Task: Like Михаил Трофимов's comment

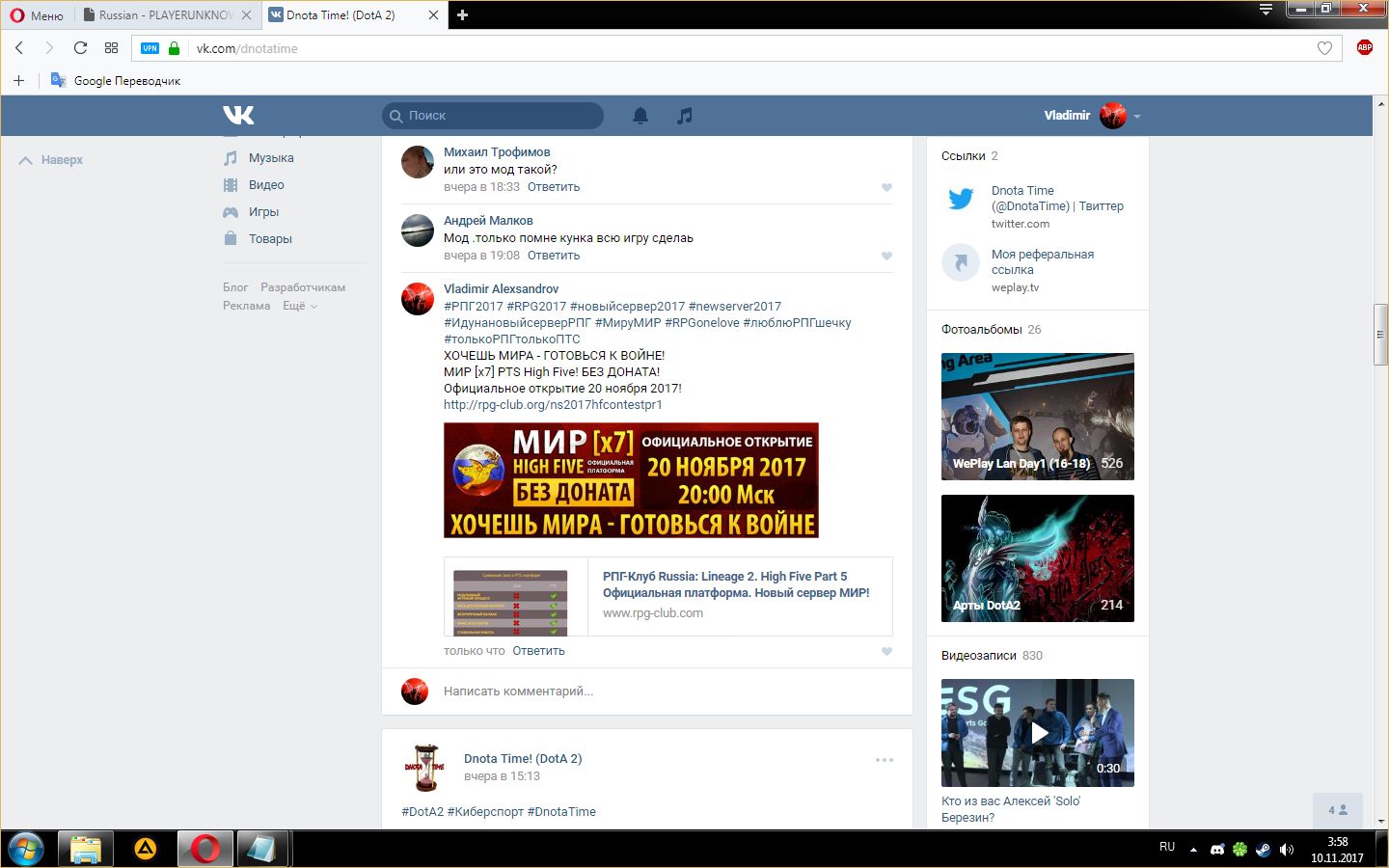Action: click(886, 187)
